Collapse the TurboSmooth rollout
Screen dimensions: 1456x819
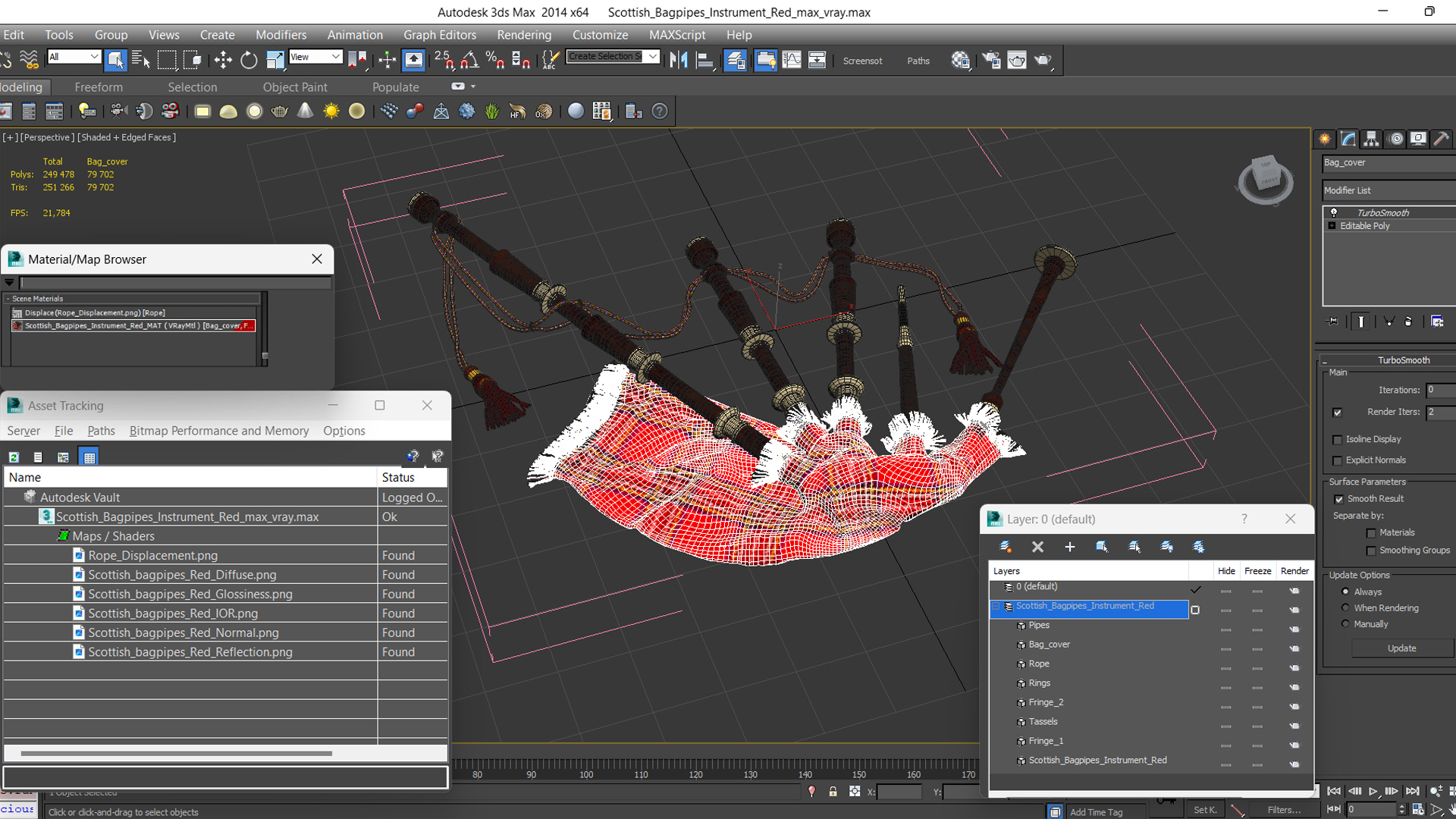click(x=1389, y=360)
